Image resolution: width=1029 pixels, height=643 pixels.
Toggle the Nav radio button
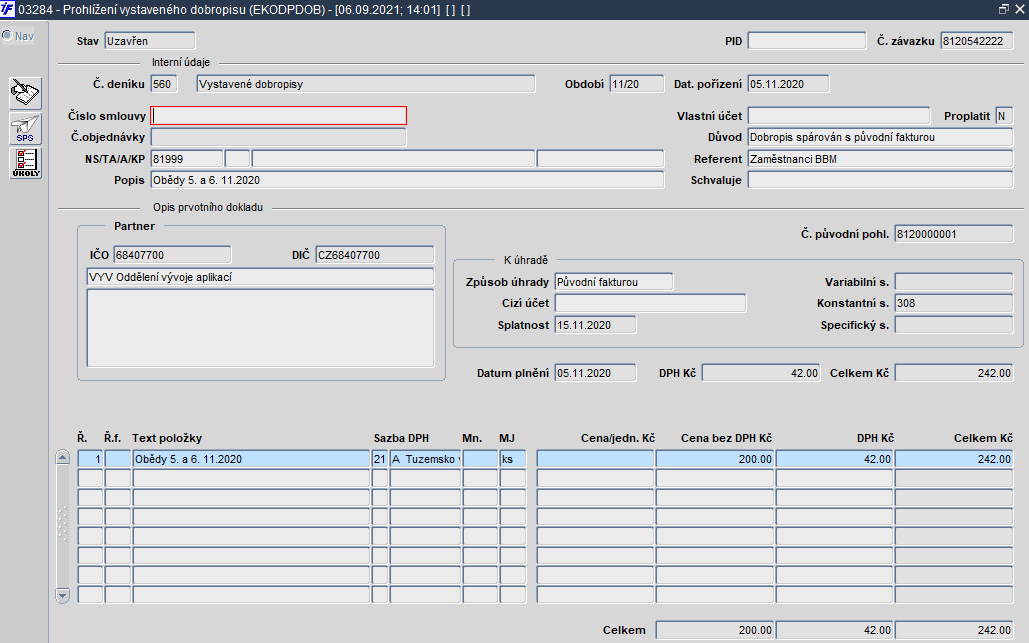tap(7, 36)
